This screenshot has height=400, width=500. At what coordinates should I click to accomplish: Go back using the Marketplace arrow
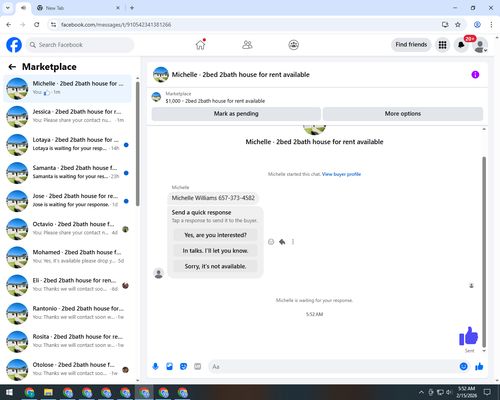click(12, 67)
